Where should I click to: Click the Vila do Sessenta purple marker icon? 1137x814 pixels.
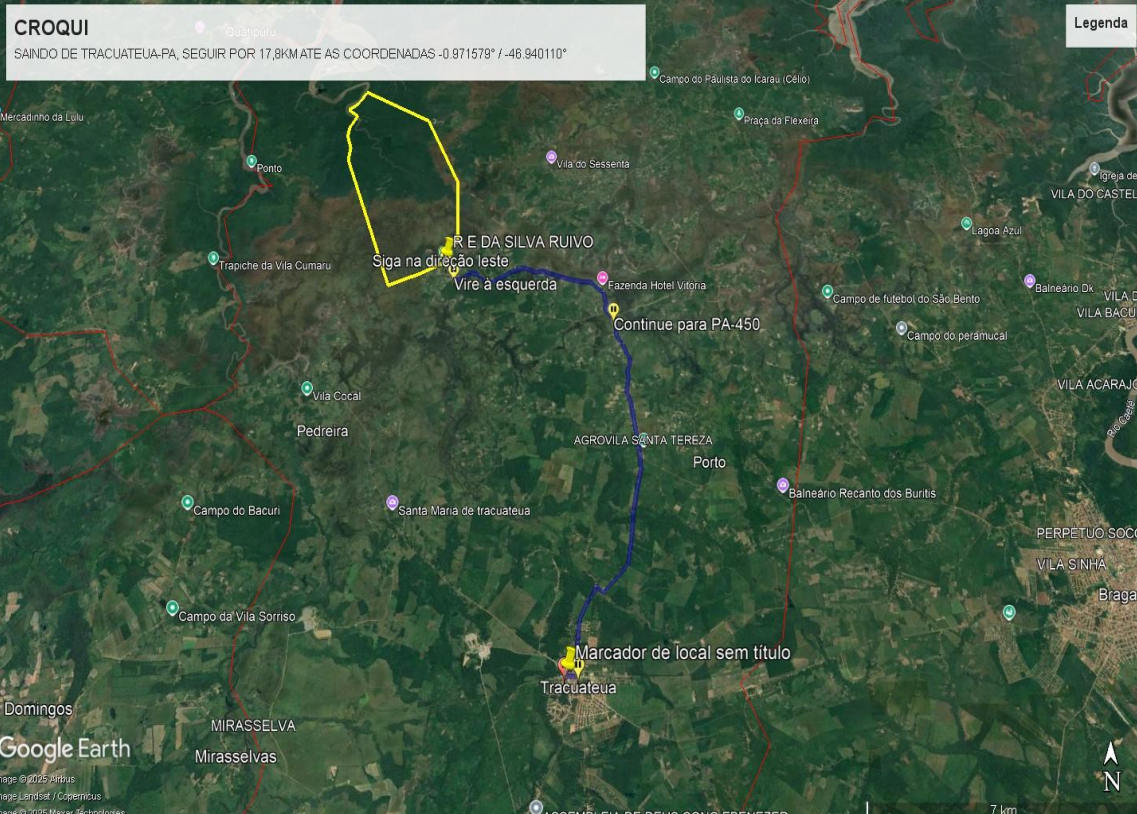pyautogui.click(x=551, y=157)
